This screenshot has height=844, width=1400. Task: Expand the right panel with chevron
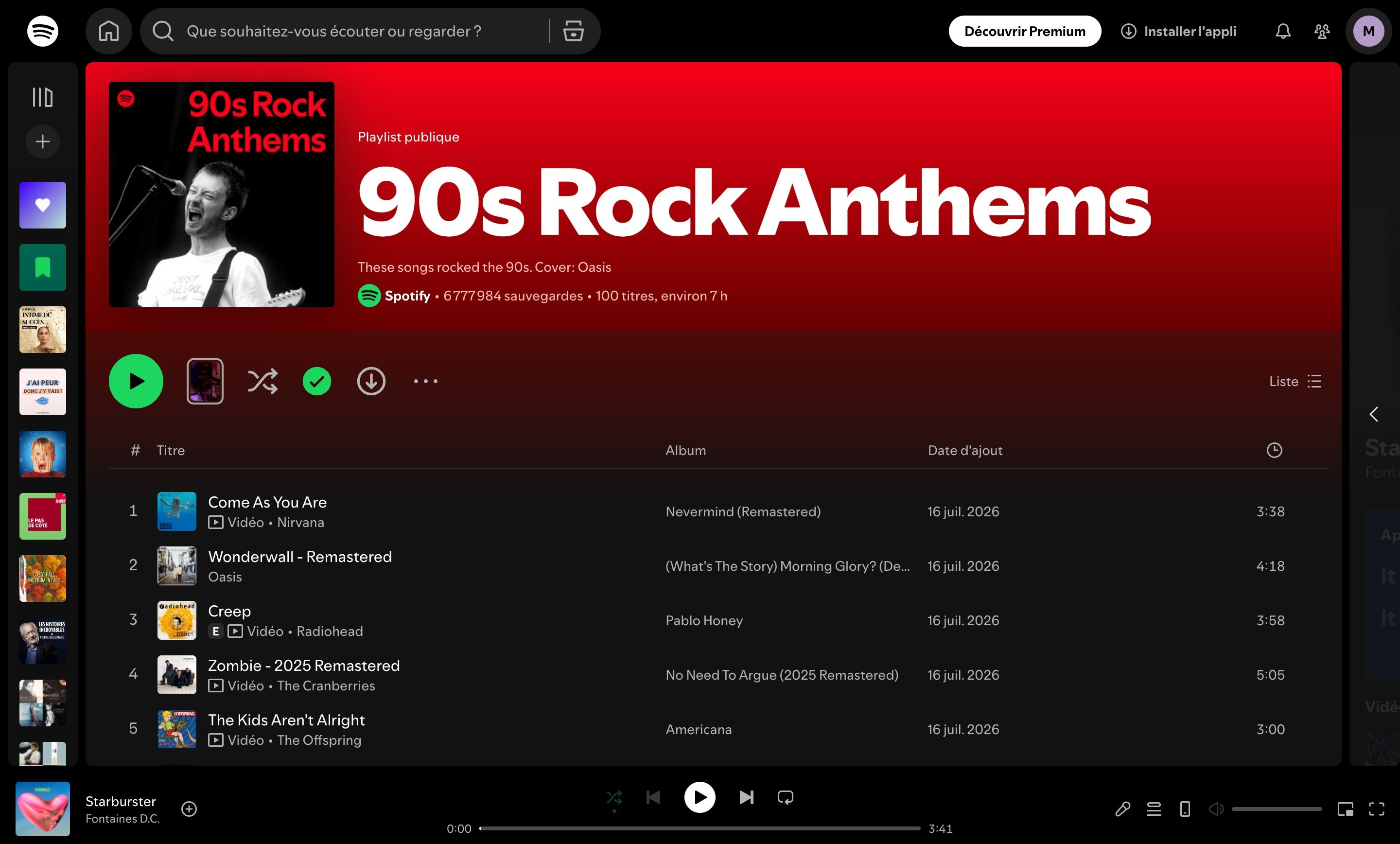tap(1374, 414)
